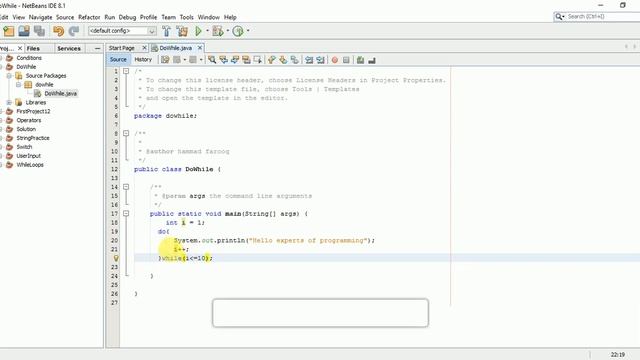Switch to the Files tab
This screenshot has height=360, width=640.
tap(33, 48)
